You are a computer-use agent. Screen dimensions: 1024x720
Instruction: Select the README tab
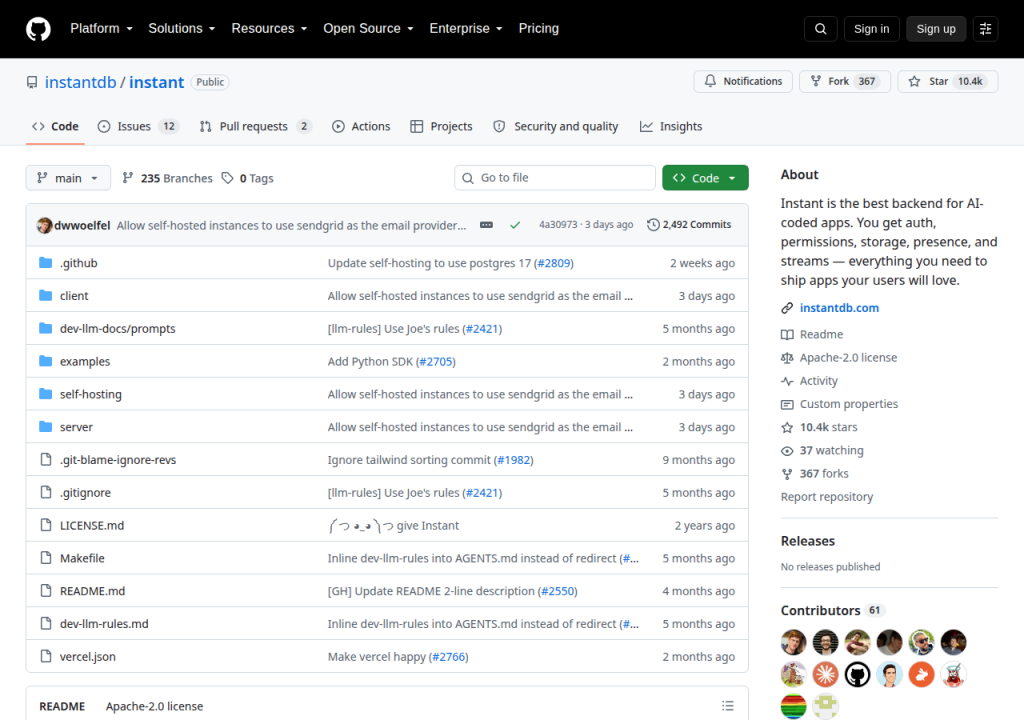coord(62,706)
